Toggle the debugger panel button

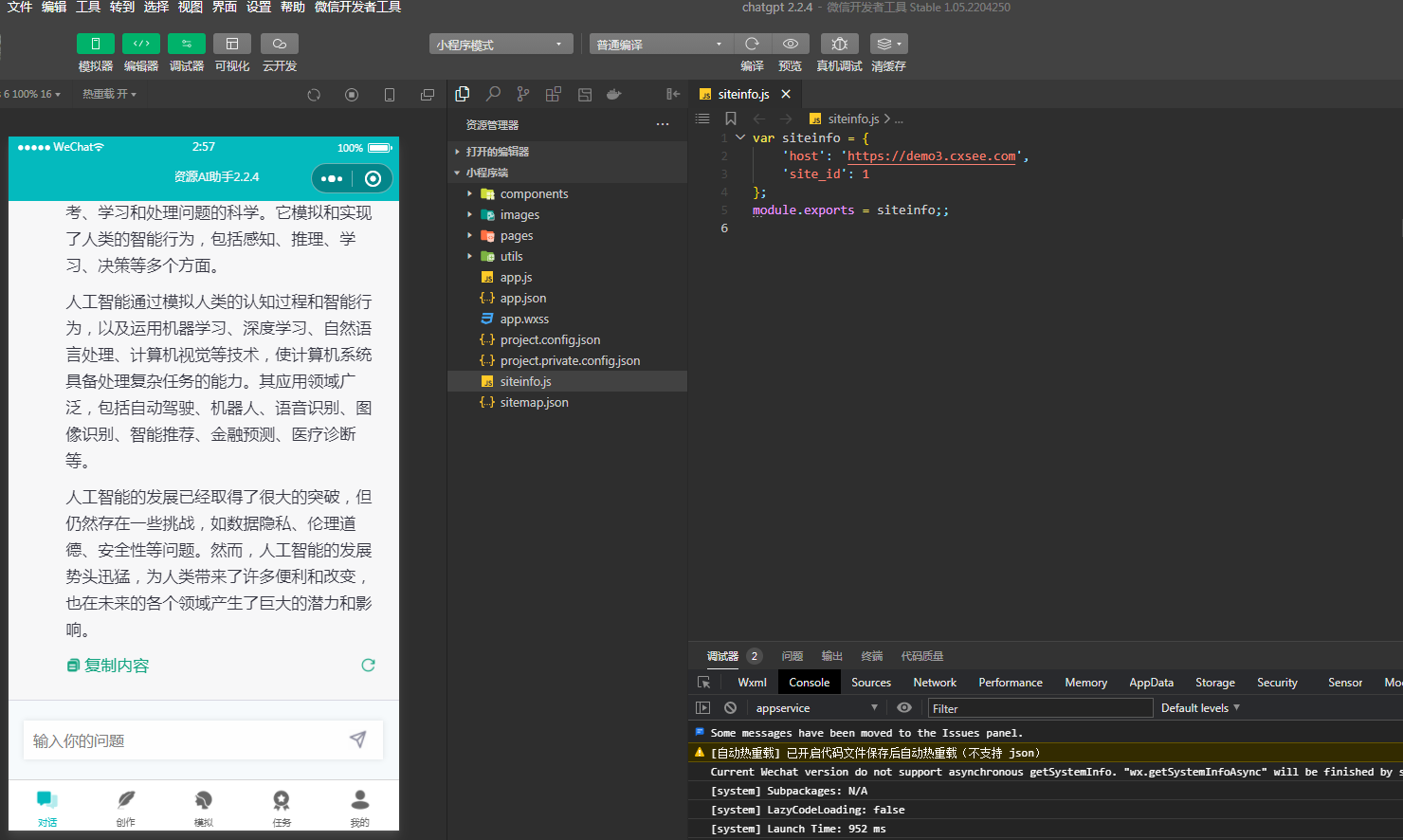tap(186, 44)
